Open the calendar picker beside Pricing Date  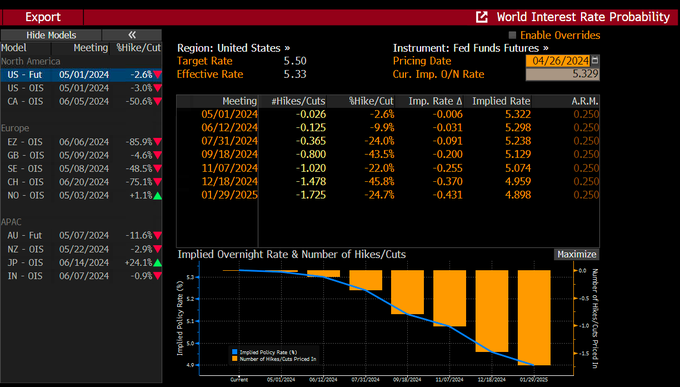click(x=595, y=60)
